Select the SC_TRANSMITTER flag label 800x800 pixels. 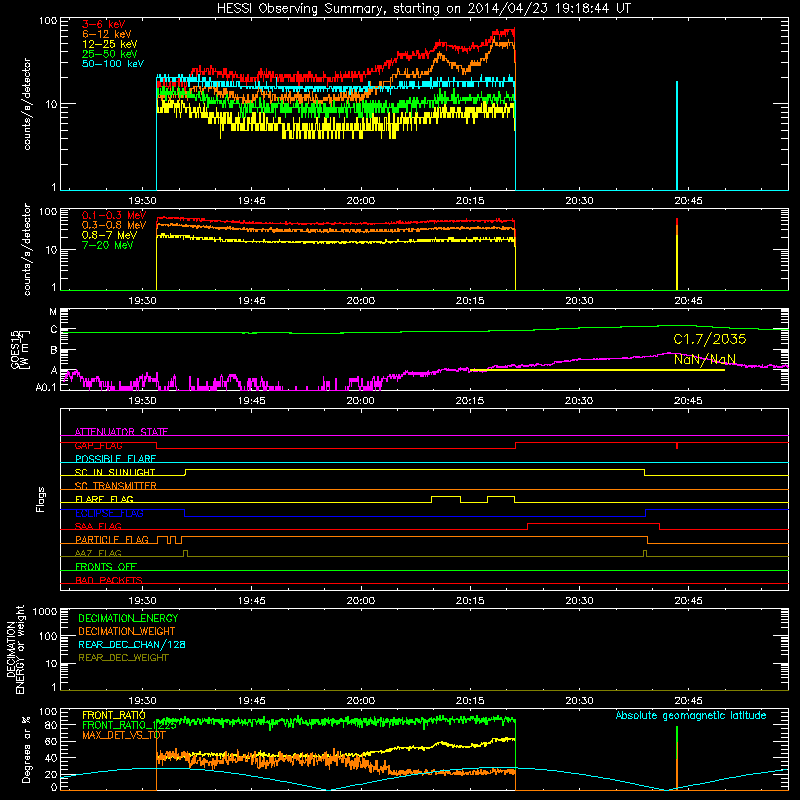115,486
